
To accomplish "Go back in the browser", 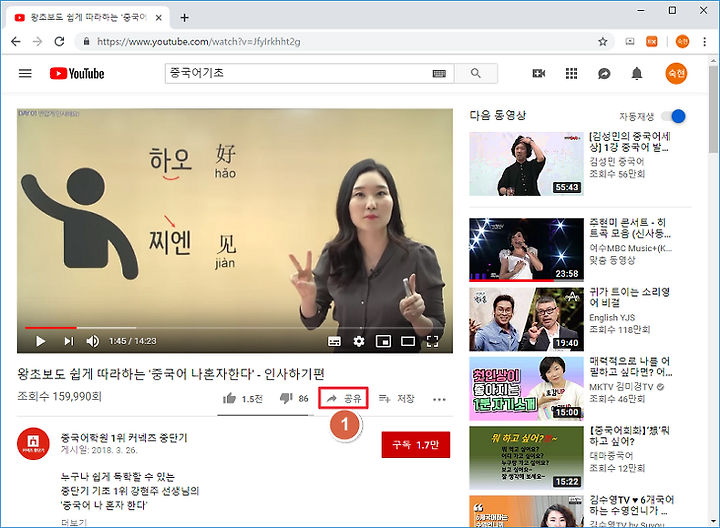I will 16,42.
